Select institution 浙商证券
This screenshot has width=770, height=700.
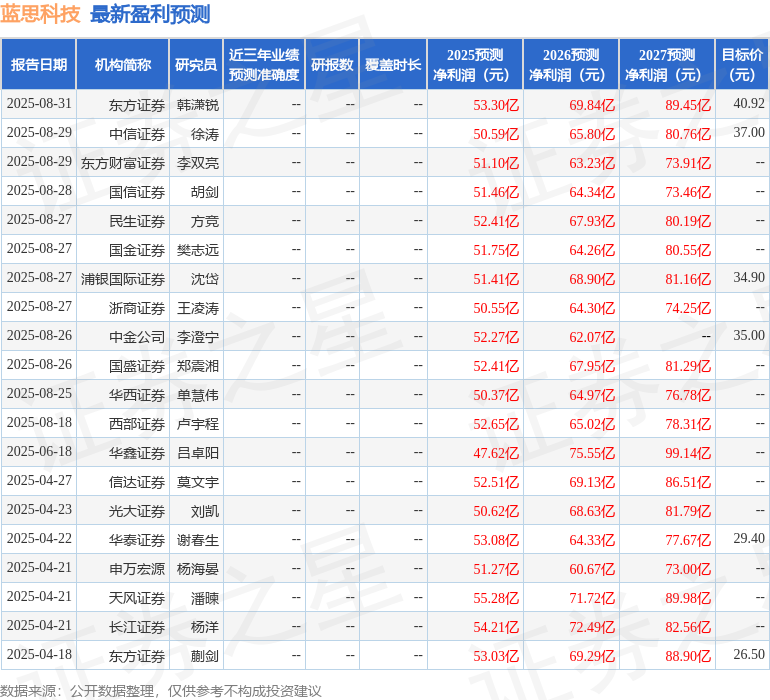(x=137, y=308)
